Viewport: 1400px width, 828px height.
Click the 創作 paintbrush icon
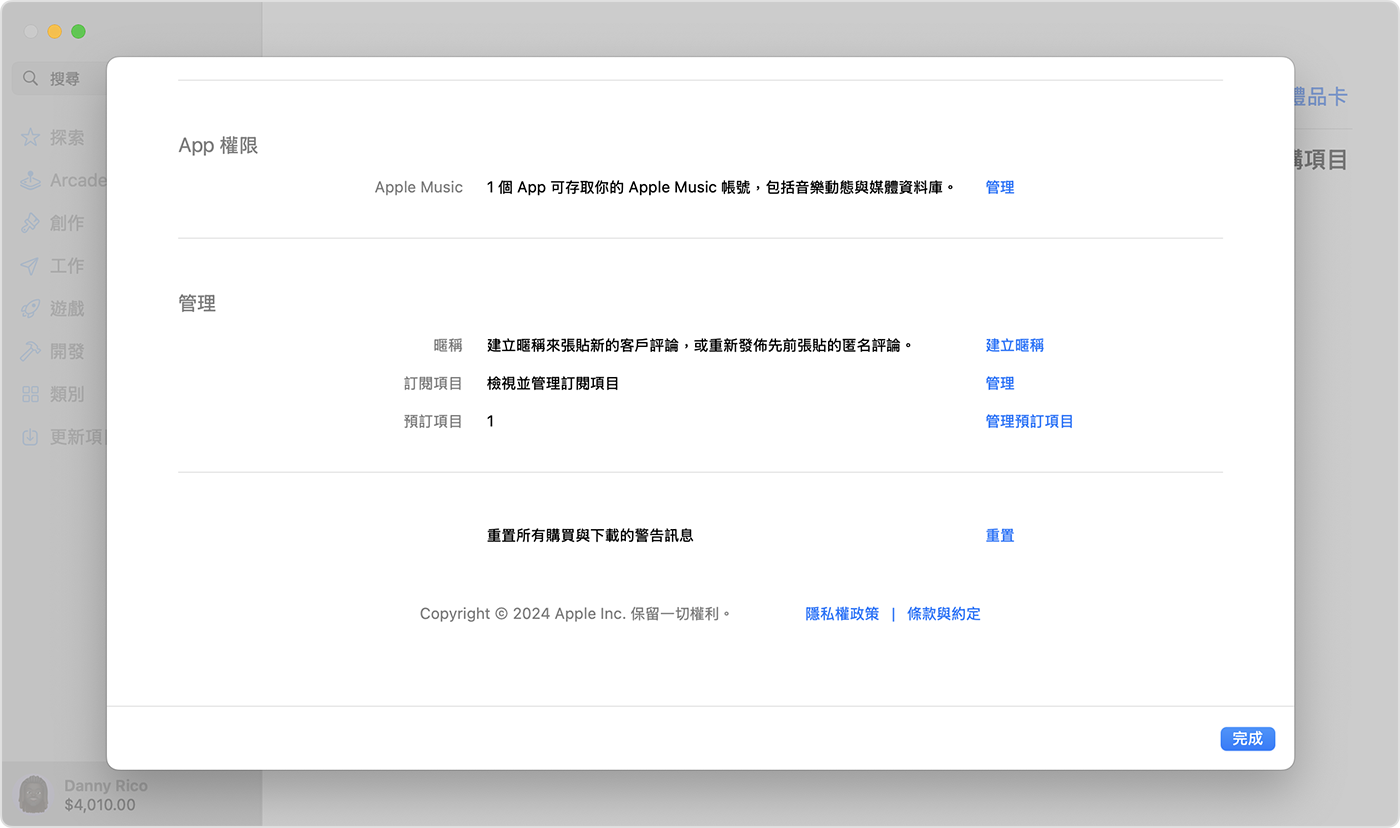(x=31, y=223)
